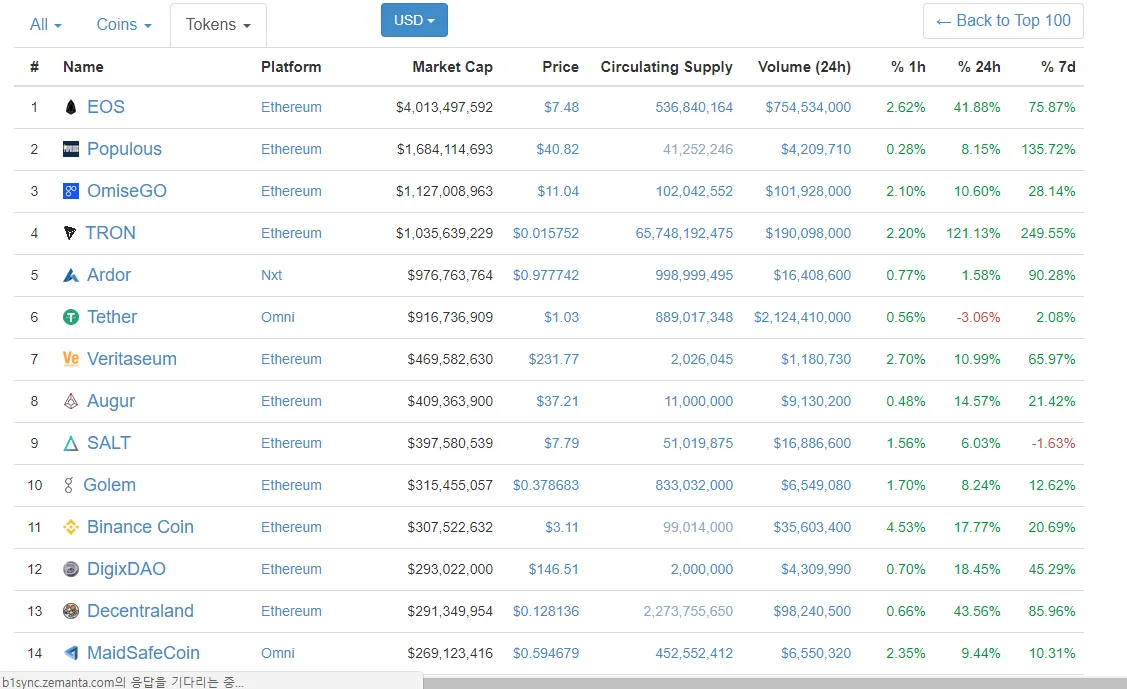Click Omni platform link in MaidSafeCoin row
Image resolution: width=1127 pixels, height=689 pixels.
tap(277, 653)
